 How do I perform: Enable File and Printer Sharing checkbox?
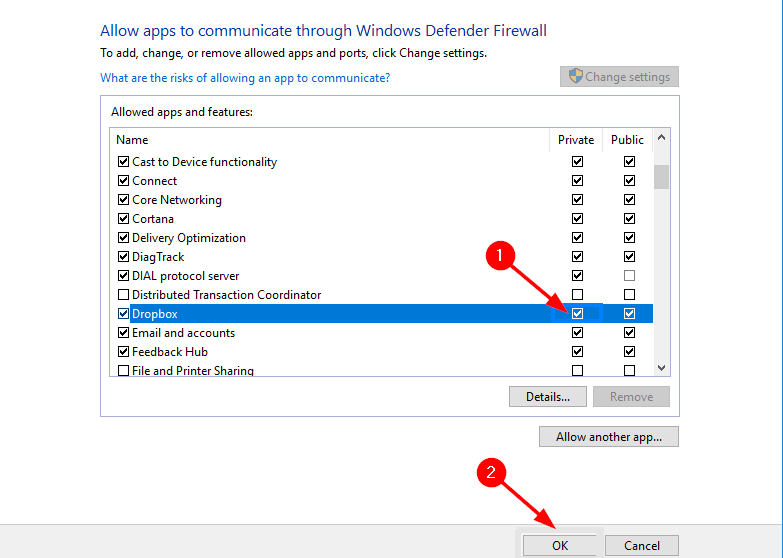click(x=123, y=371)
